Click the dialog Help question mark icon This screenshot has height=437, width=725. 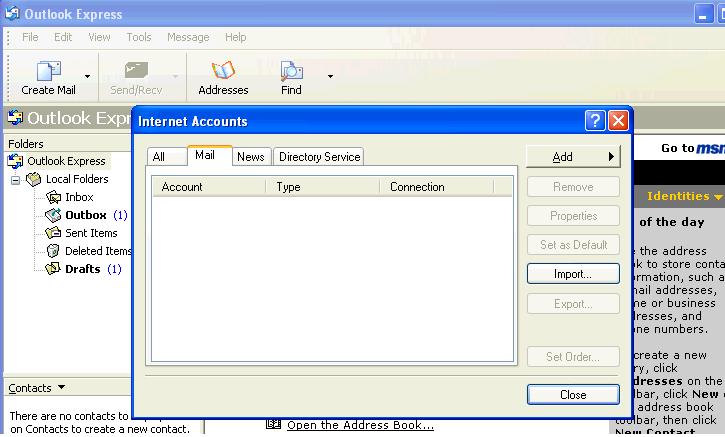[595, 121]
